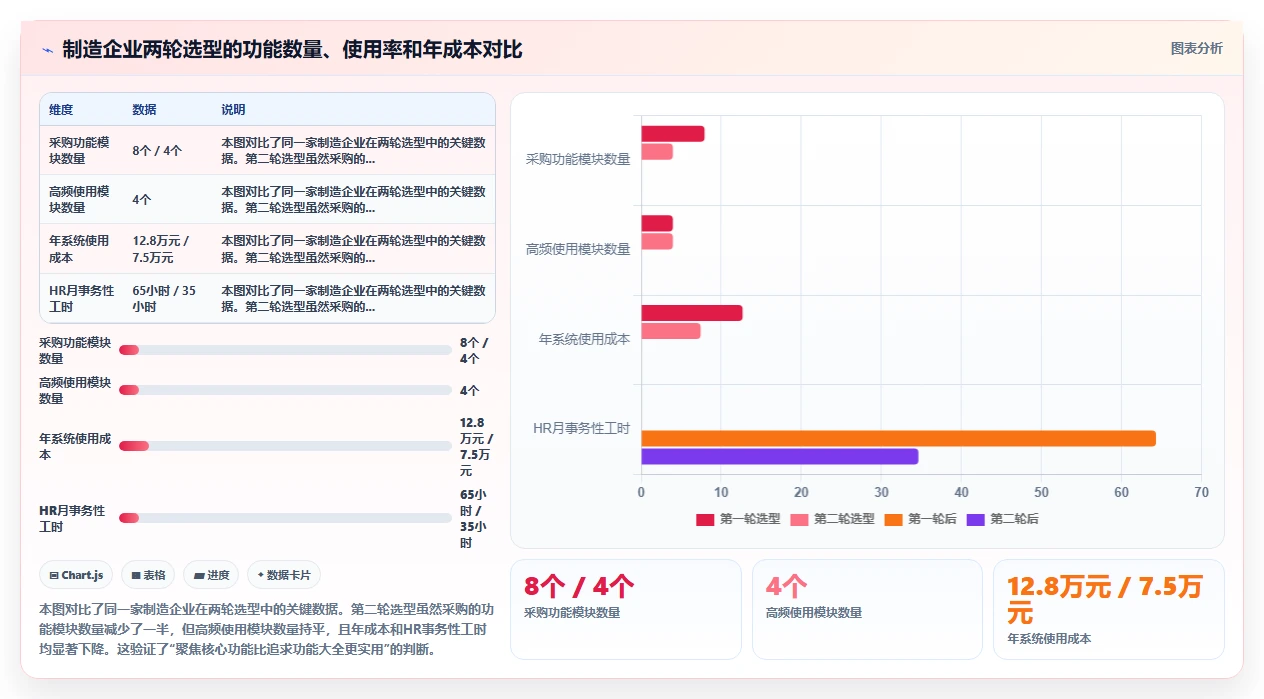Viewport: 1264px width, 699px height.
Task: Click the 说明 cell in the HR月事务性工时 table row
Action: [353, 298]
